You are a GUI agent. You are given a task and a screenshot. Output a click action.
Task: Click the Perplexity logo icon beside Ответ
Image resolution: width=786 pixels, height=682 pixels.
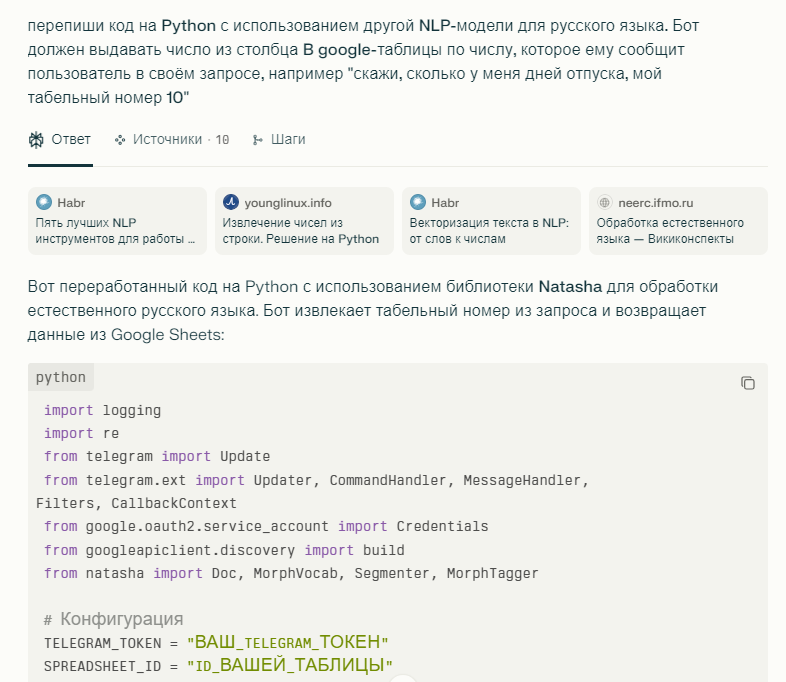click(x=37, y=140)
